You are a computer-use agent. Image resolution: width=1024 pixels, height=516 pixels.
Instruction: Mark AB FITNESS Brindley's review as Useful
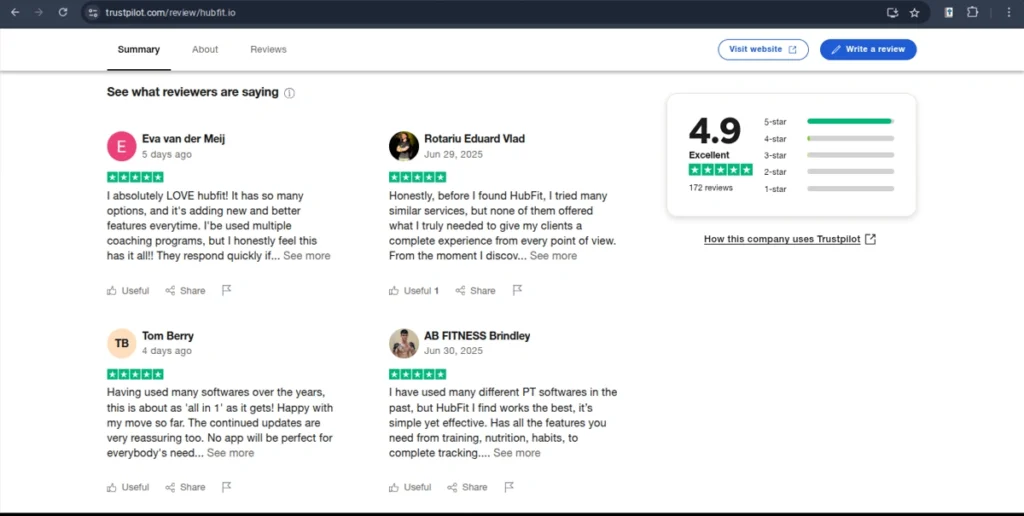coord(410,487)
